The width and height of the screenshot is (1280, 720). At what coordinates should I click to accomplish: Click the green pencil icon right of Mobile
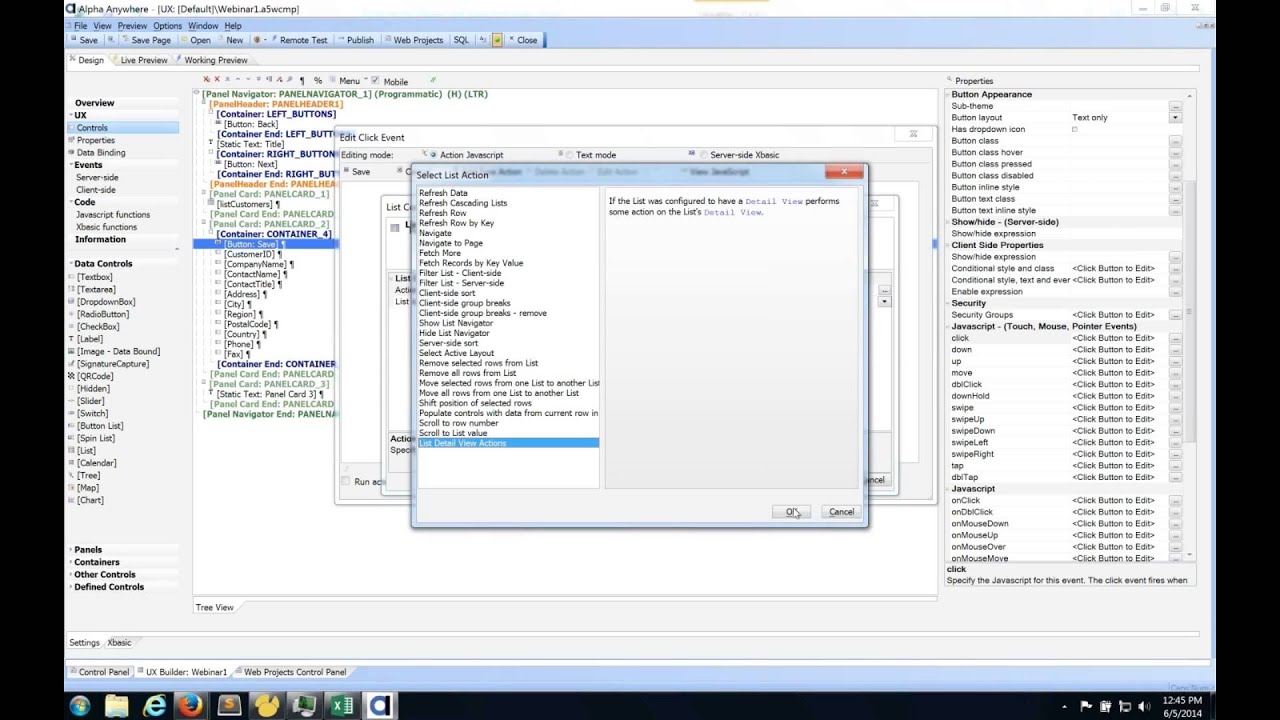[433, 80]
